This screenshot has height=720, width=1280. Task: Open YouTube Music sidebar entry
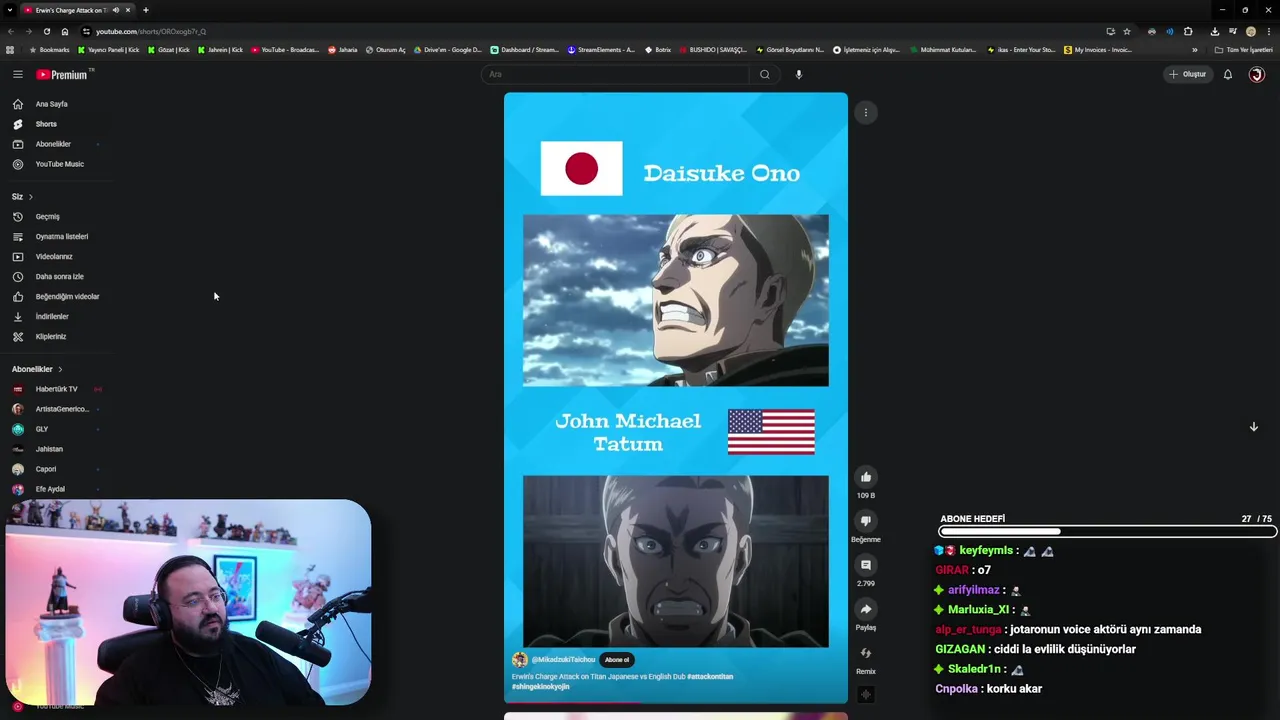tap(60, 164)
